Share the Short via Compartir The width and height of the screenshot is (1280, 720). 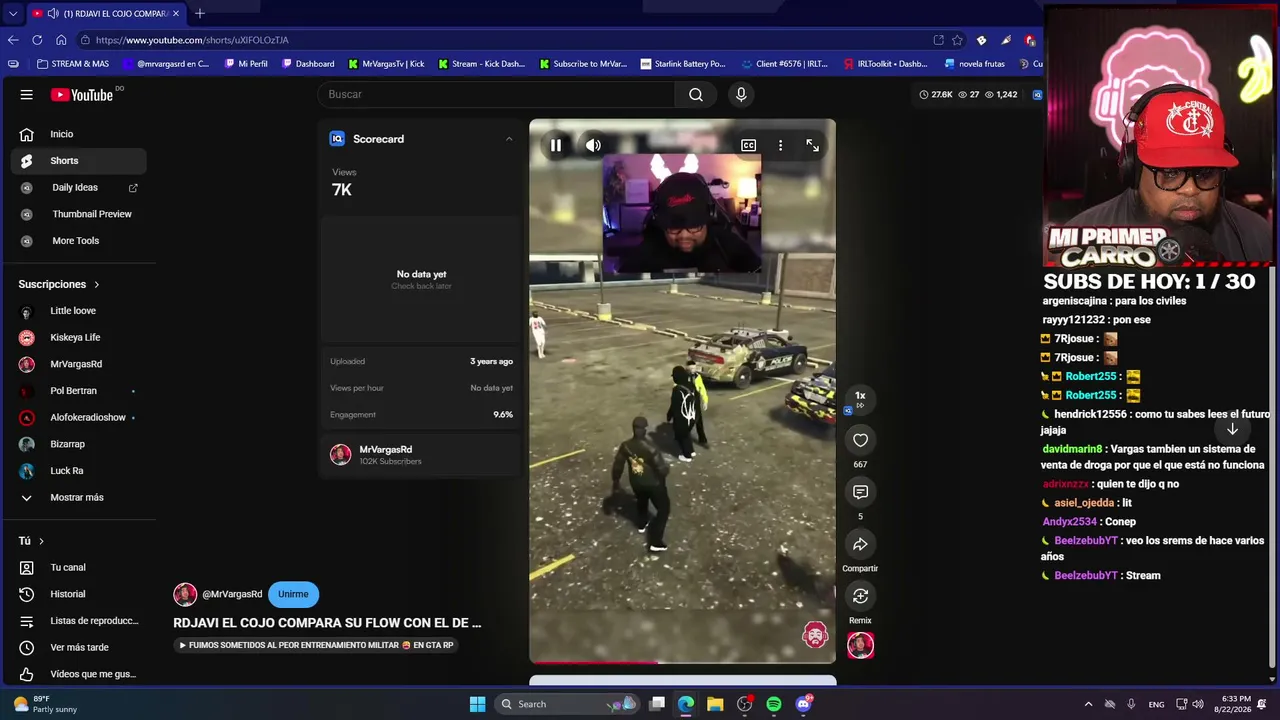[x=860, y=544]
